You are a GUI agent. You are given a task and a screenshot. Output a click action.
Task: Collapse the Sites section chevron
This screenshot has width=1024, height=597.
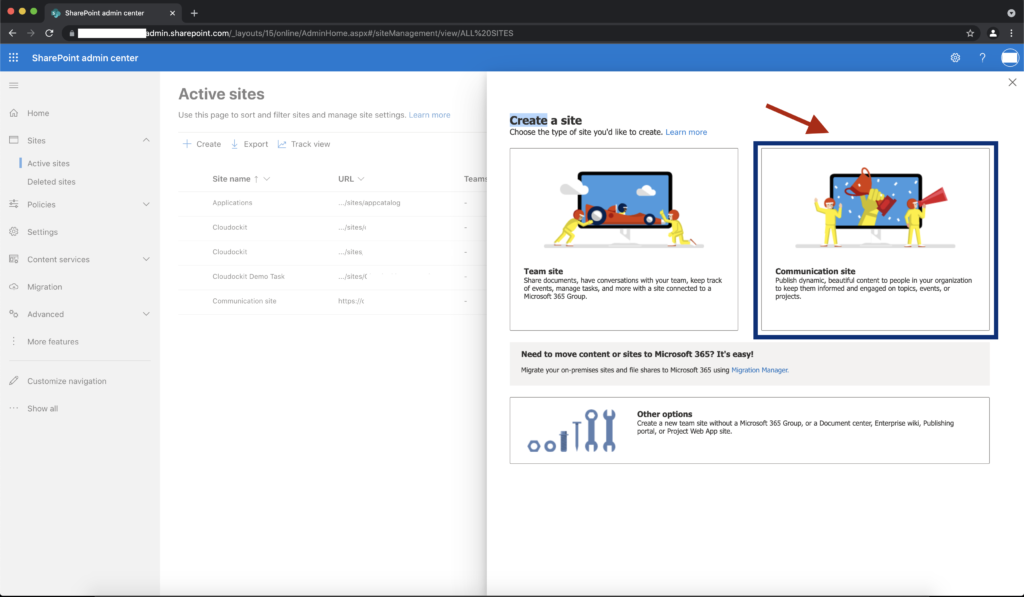click(146, 140)
